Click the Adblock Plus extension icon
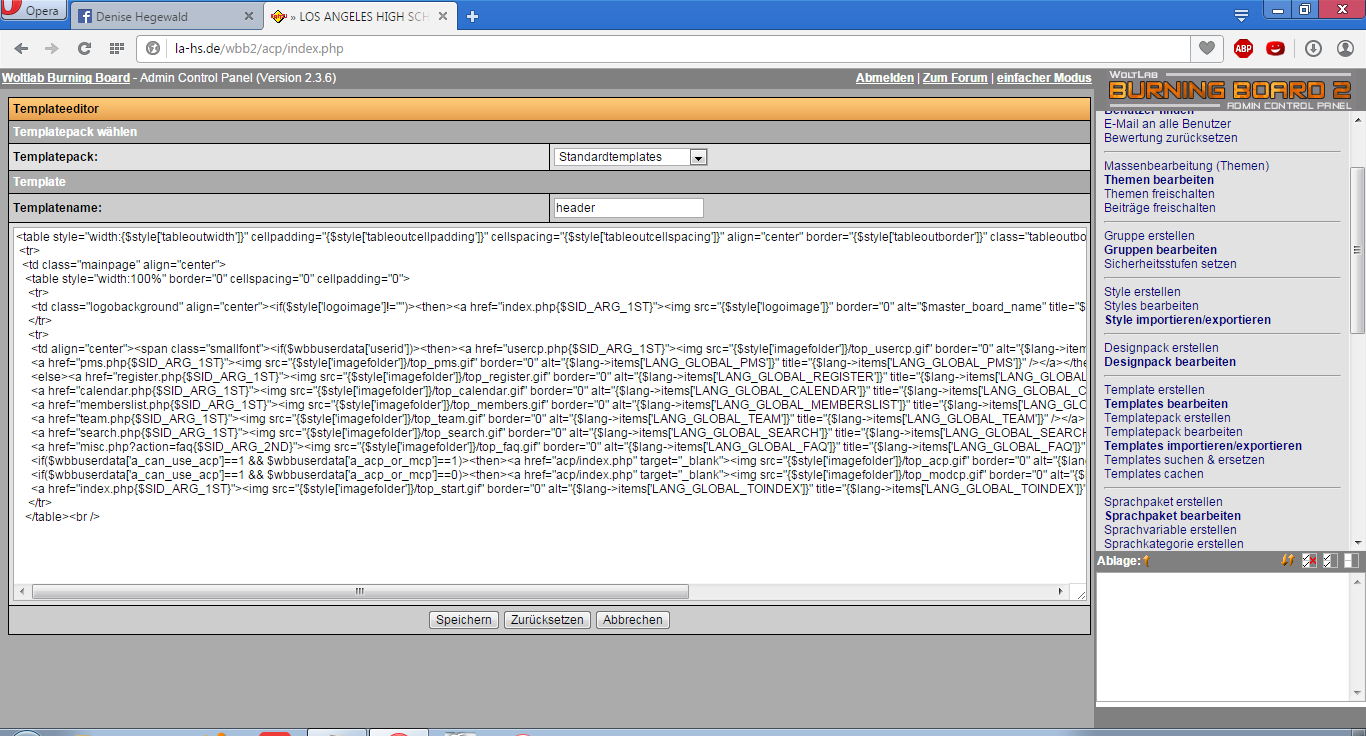The width and height of the screenshot is (1366, 736). click(1243, 48)
